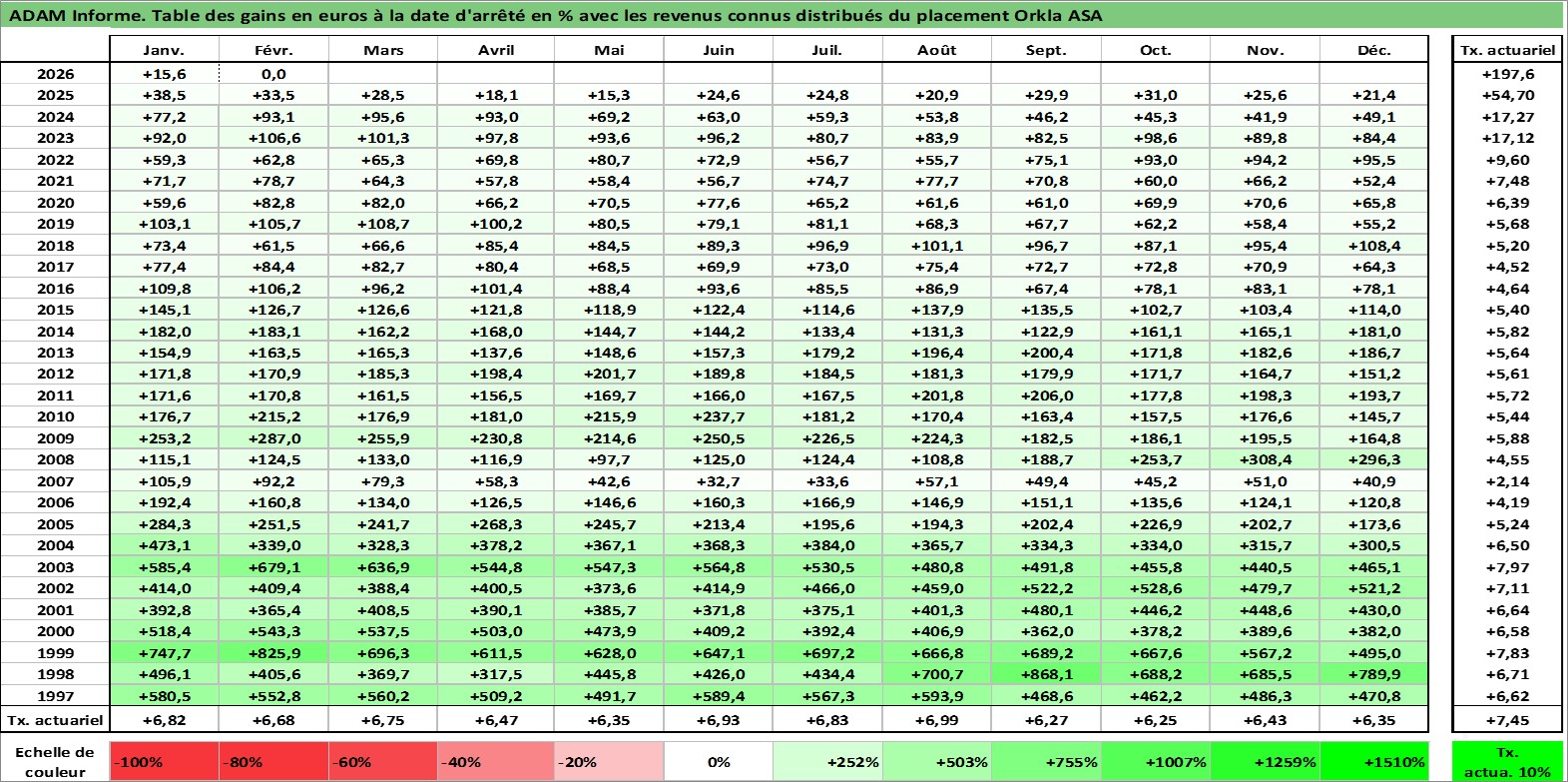
Task: Select the +2,14 actuarial rate for 2007
Action: 1507,481
